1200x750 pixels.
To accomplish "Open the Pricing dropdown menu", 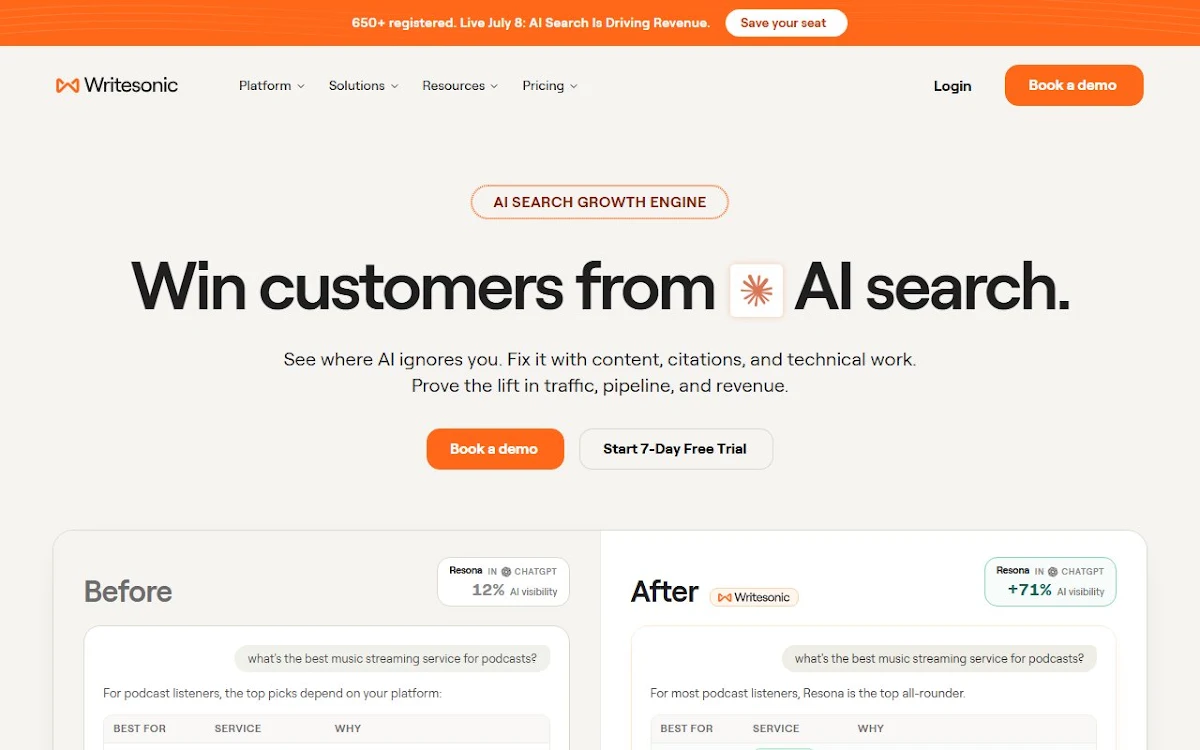I will (x=550, y=86).
